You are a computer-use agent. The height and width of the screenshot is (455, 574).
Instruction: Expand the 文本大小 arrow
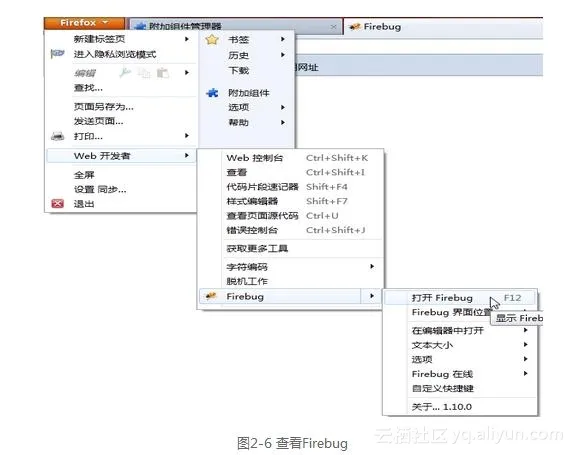pos(525,344)
